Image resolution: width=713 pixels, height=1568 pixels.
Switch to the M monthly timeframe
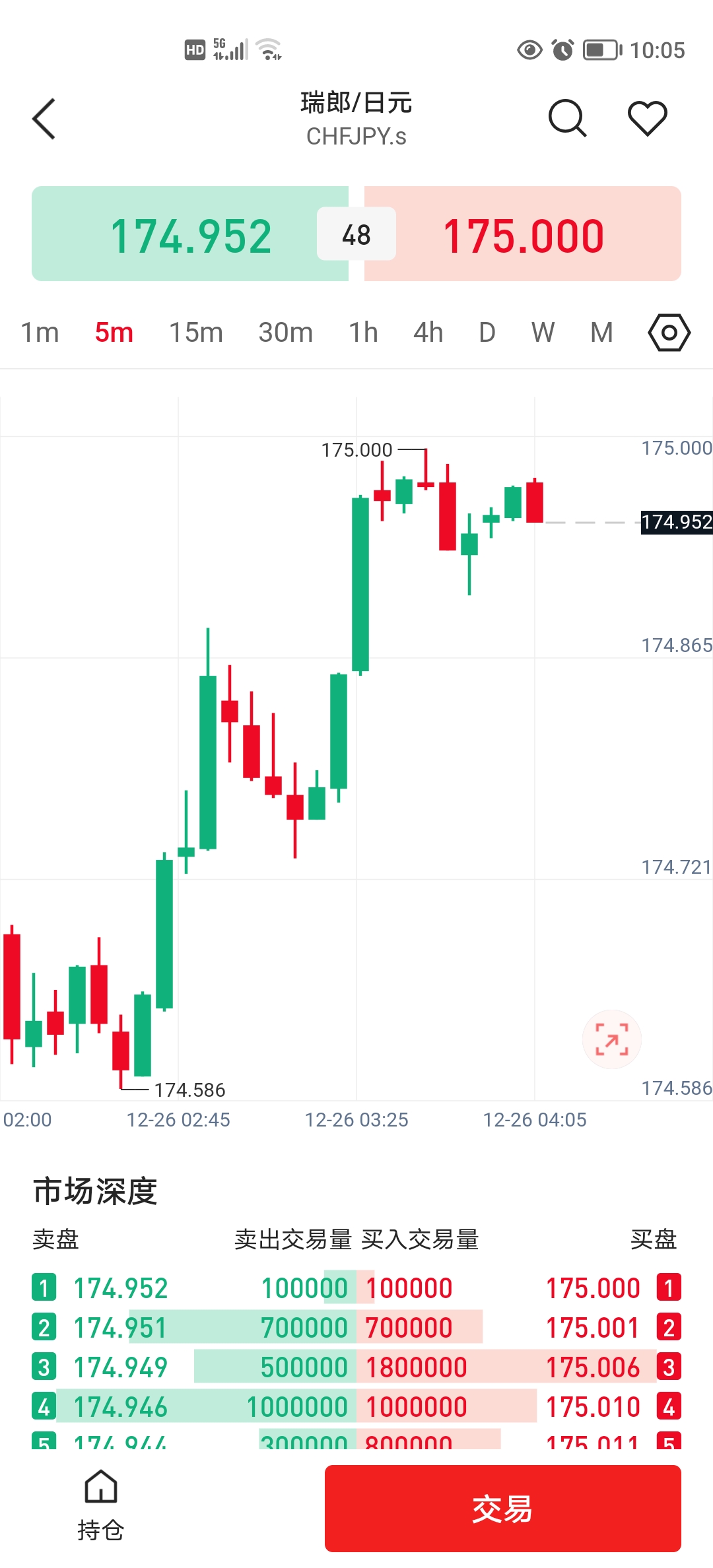(601, 333)
